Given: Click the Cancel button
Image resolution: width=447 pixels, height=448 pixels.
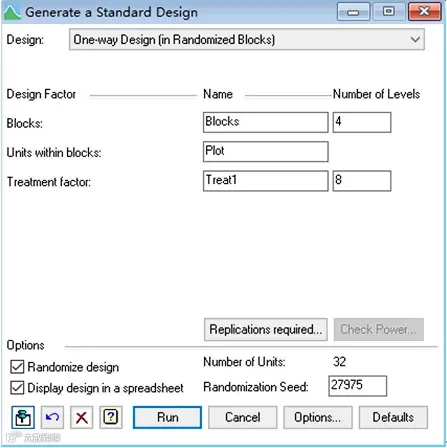Looking at the screenshot, I should 243,417.
